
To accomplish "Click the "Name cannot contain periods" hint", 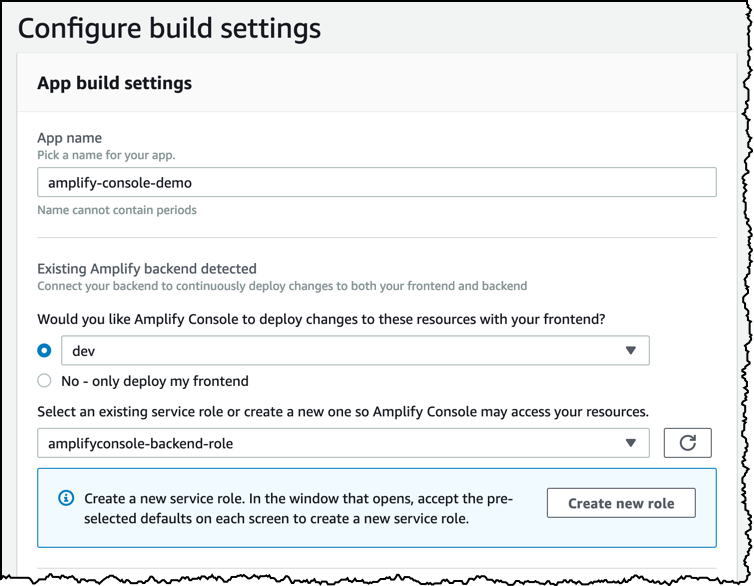I will [x=116, y=210].
